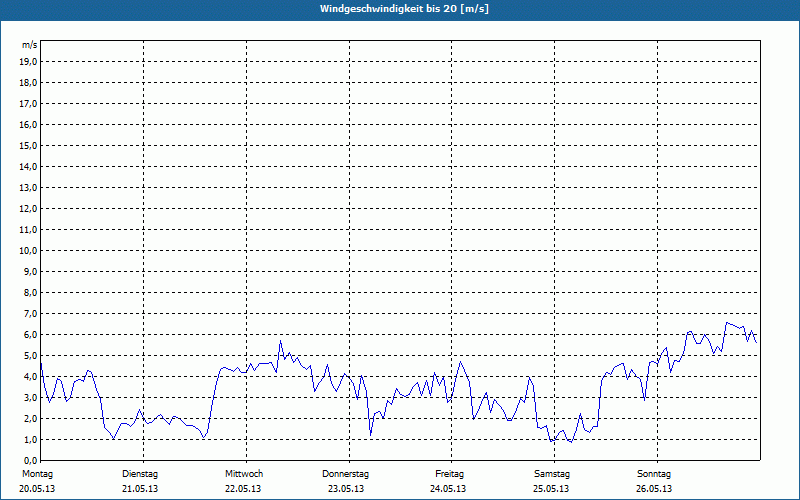
Task: Select the 'Mittwoch' day label
Action: click(244, 474)
